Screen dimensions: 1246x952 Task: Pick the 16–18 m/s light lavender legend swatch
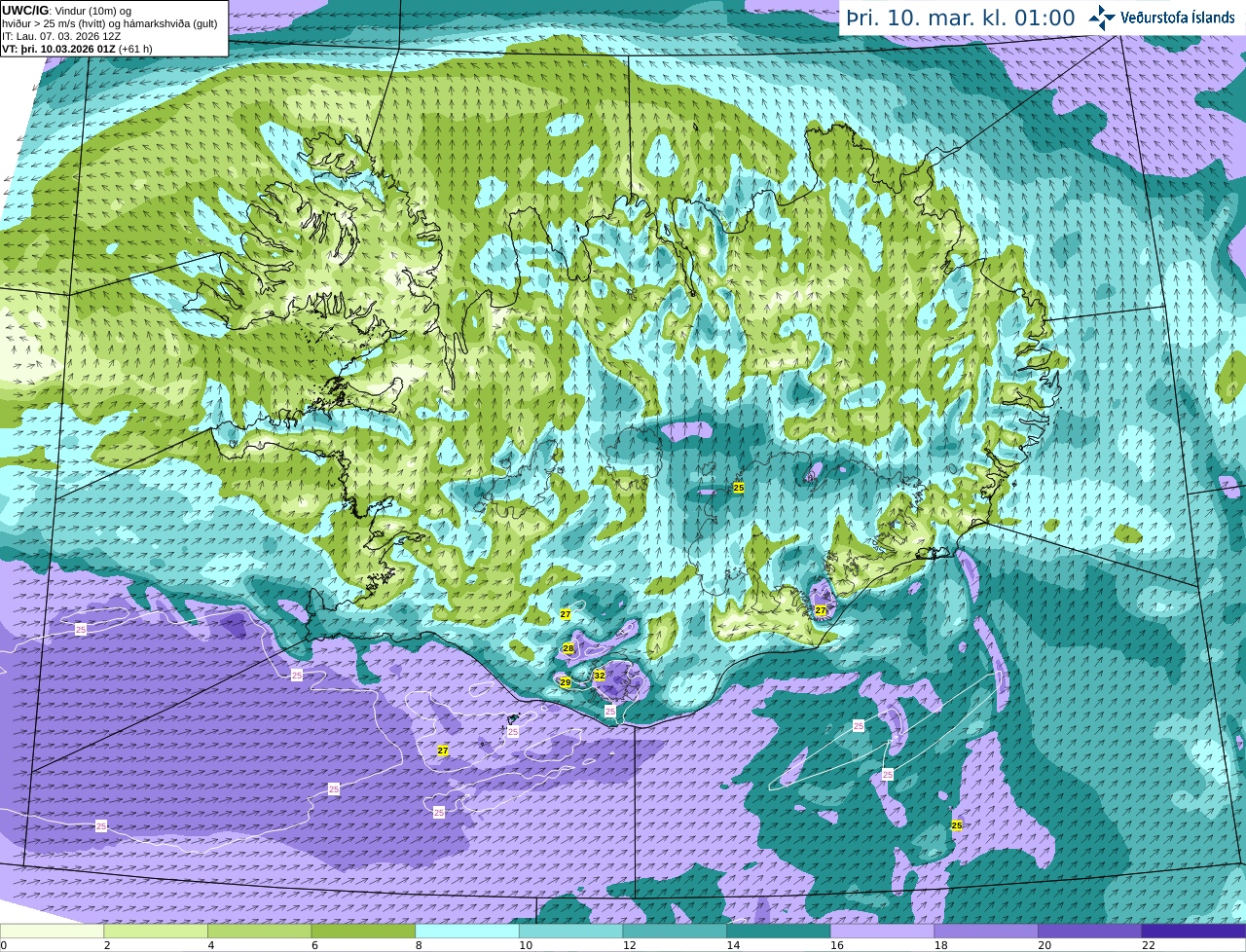[x=882, y=931]
